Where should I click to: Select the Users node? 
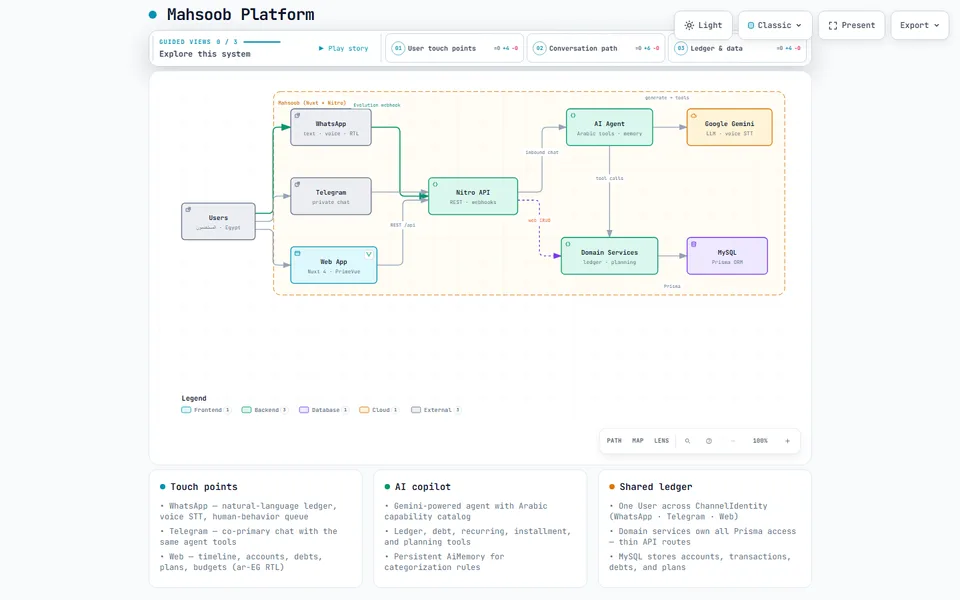218,221
